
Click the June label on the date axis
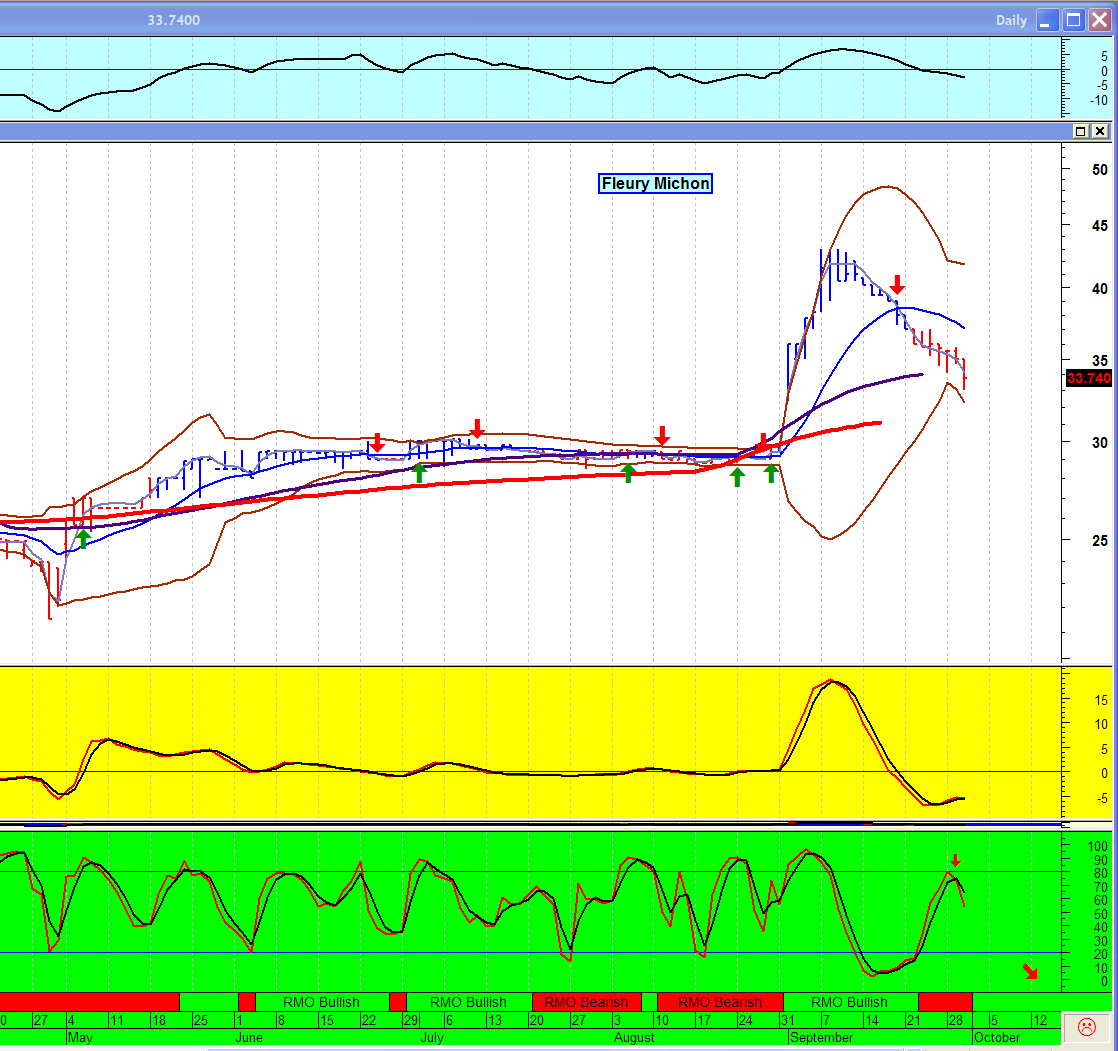(249, 1037)
